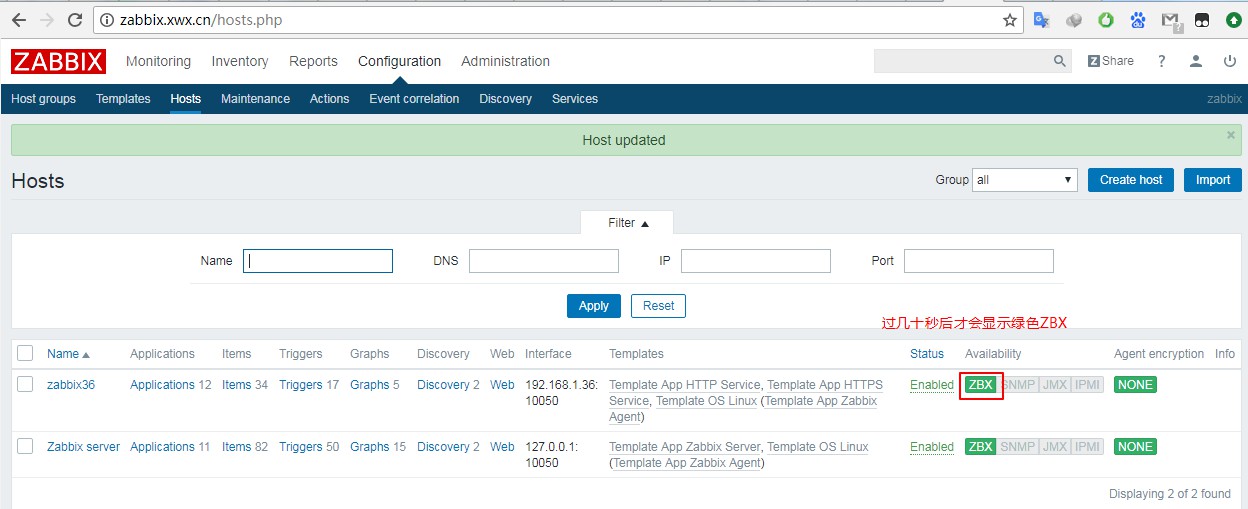Image resolution: width=1248 pixels, height=509 pixels.
Task: Open the Help question mark icon
Action: [x=1161, y=61]
